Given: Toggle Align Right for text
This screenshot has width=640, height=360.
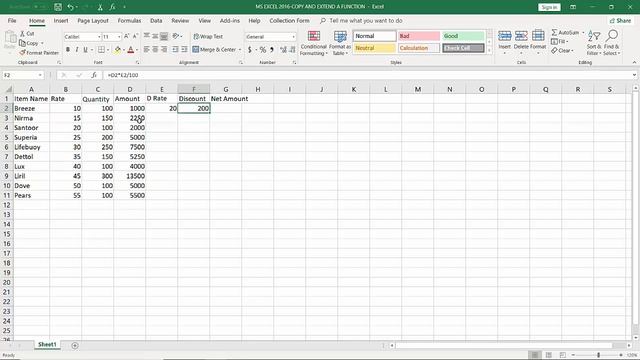Looking at the screenshot, I should click(164, 49).
